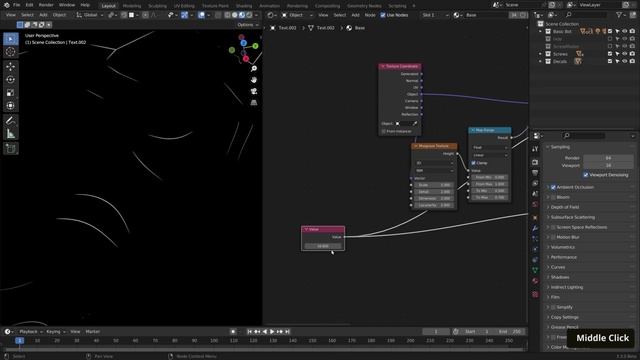
Task: Open the Tool tab in Properties editor
Action: [535, 149]
